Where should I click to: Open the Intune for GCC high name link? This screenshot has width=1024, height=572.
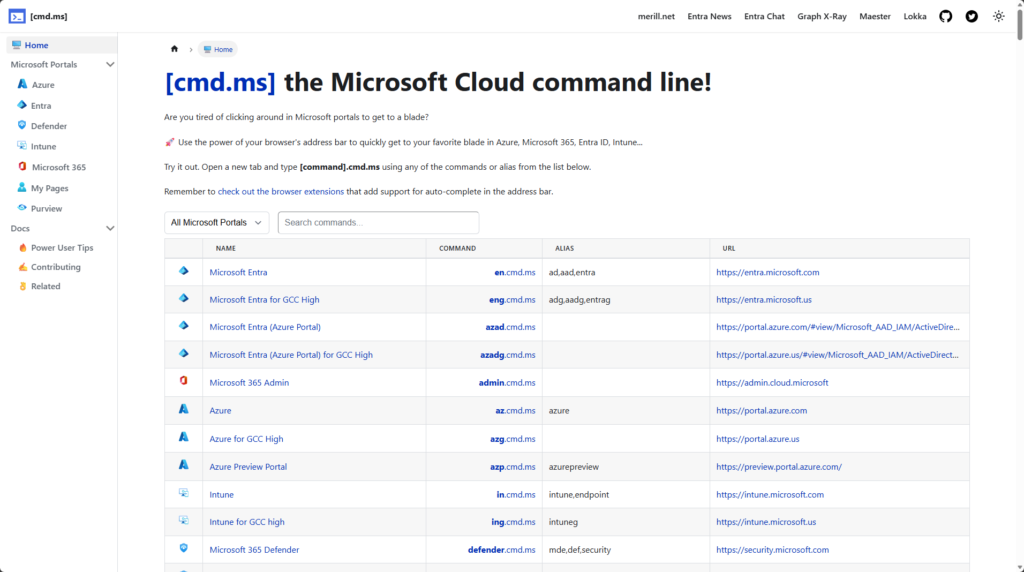(x=247, y=522)
